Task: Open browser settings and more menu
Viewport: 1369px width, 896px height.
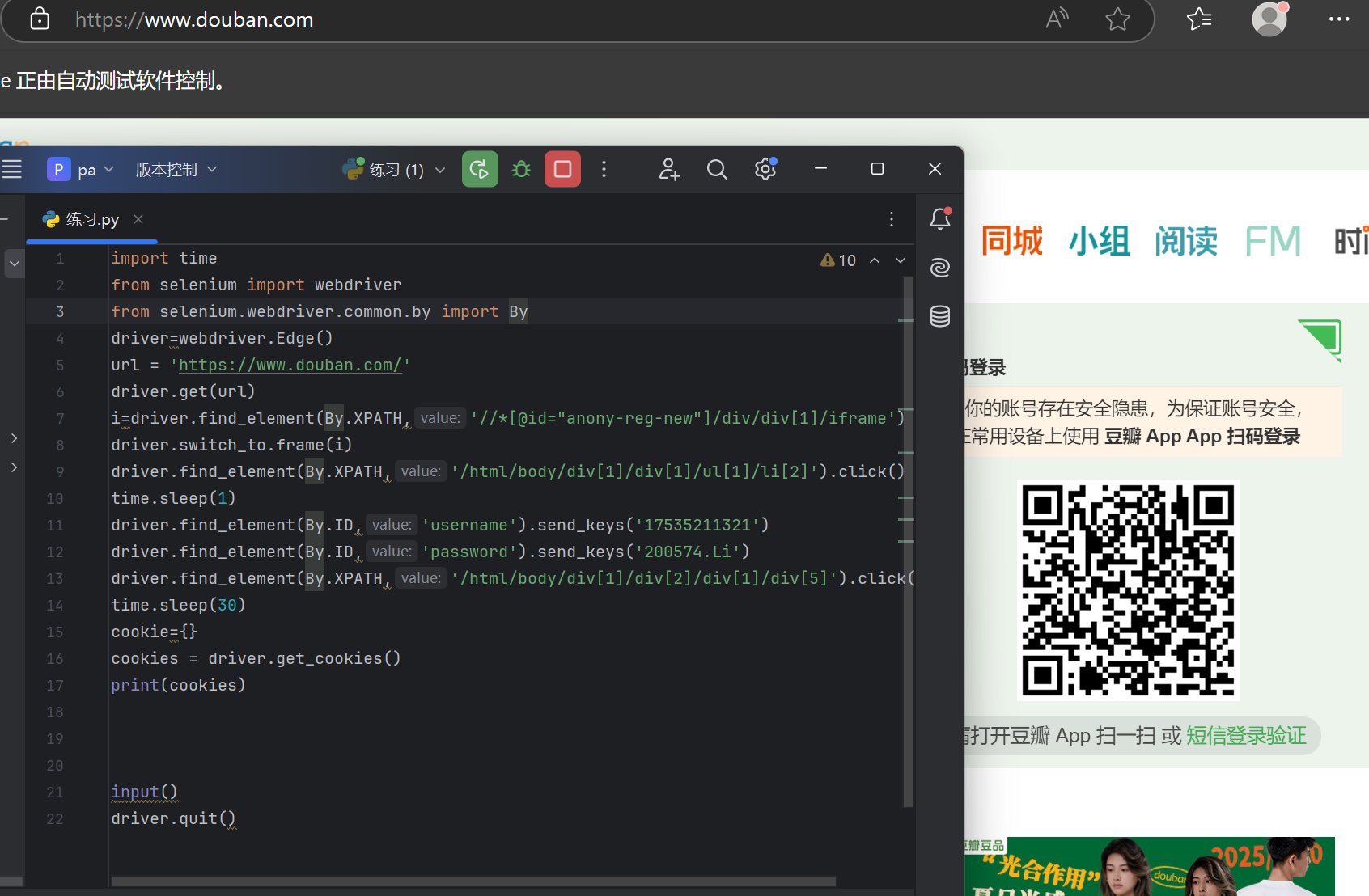Action: 1339,19
